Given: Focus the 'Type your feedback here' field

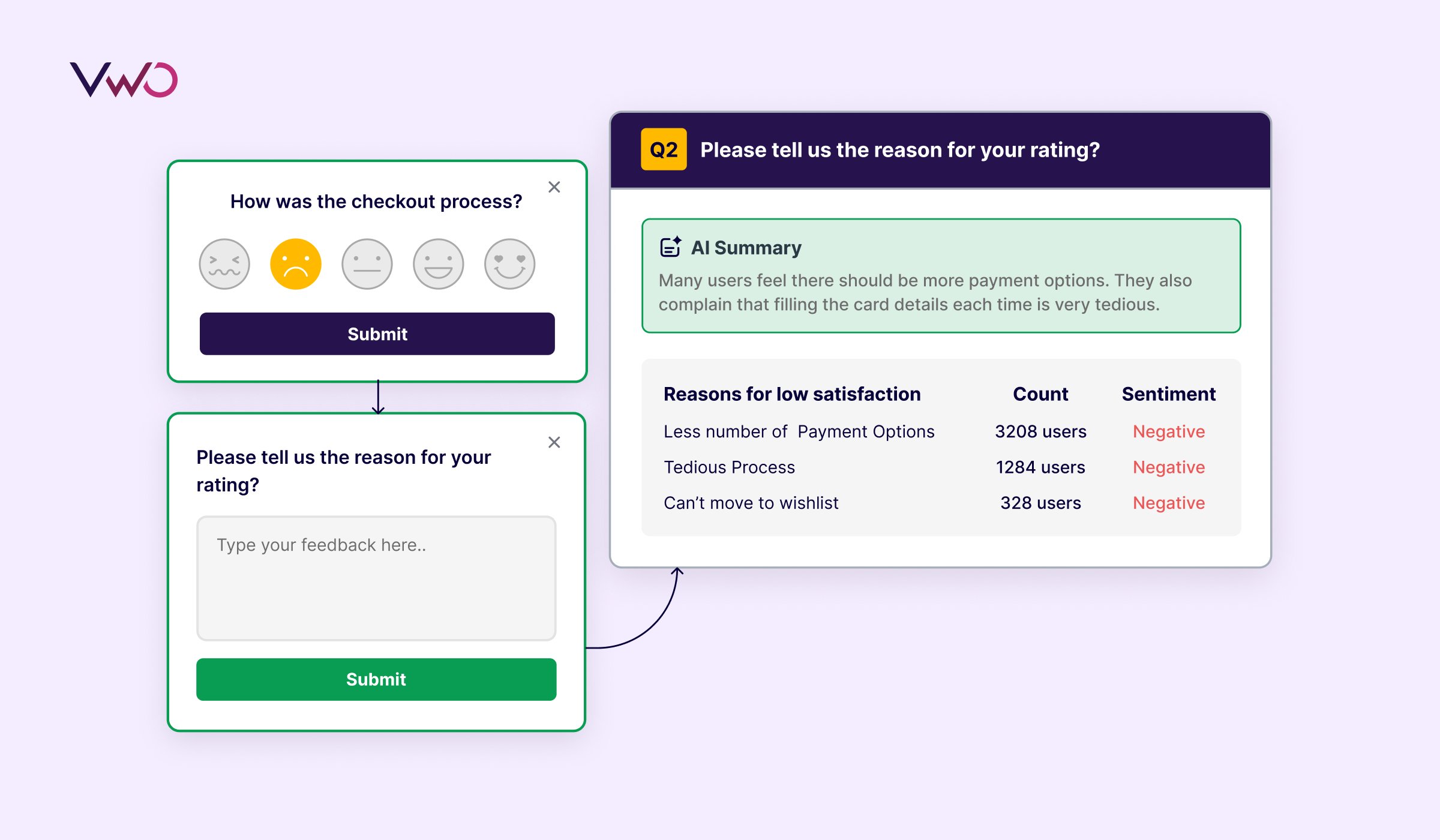Looking at the screenshot, I should (x=376, y=578).
